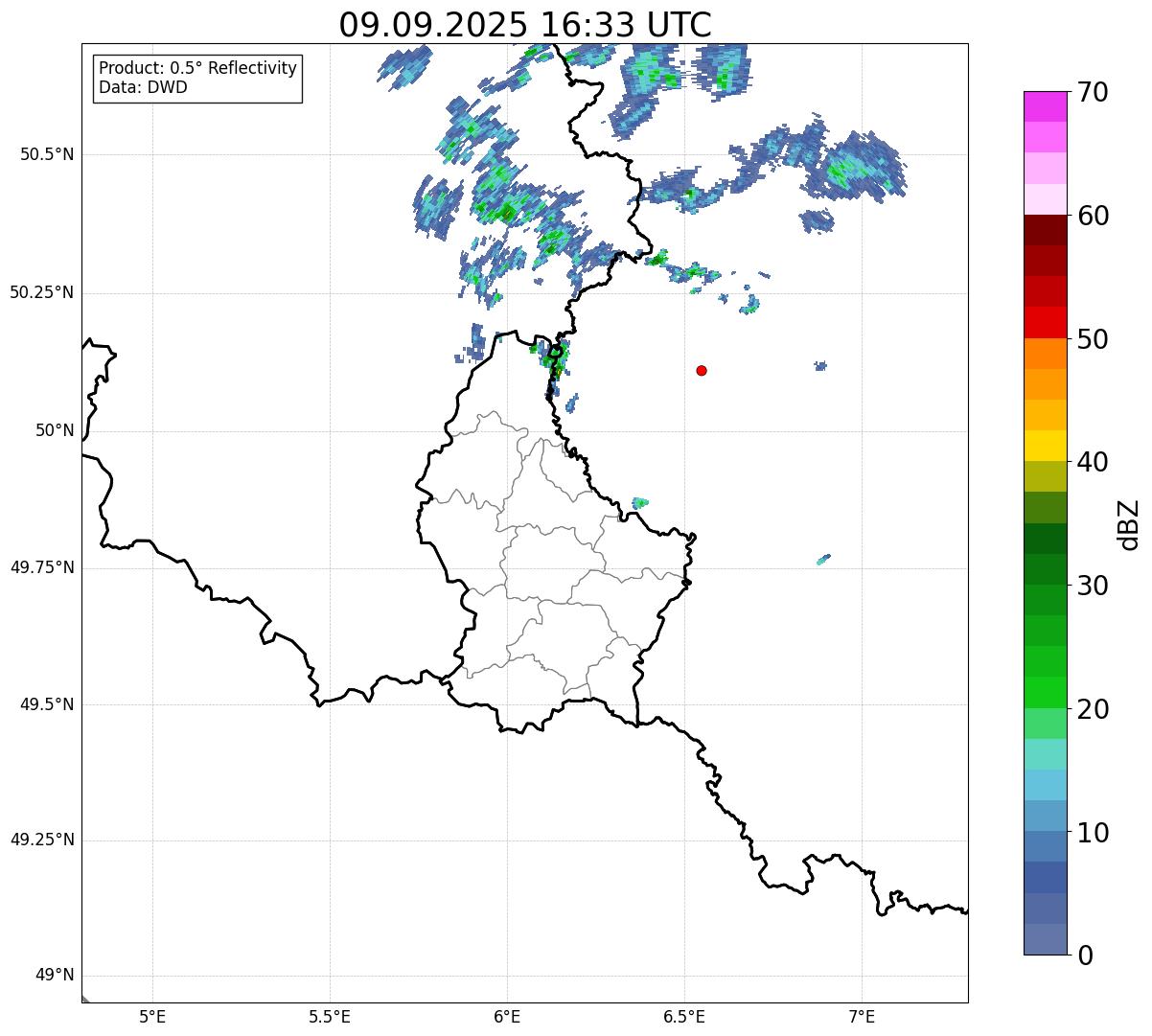1152x1036 pixels.
Task: Click the longitude label 5.5°E
Action: point(330,1017)
